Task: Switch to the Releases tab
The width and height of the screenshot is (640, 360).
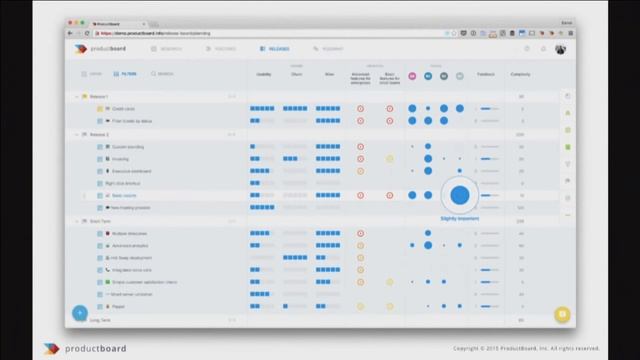Action: coord(275,49)
